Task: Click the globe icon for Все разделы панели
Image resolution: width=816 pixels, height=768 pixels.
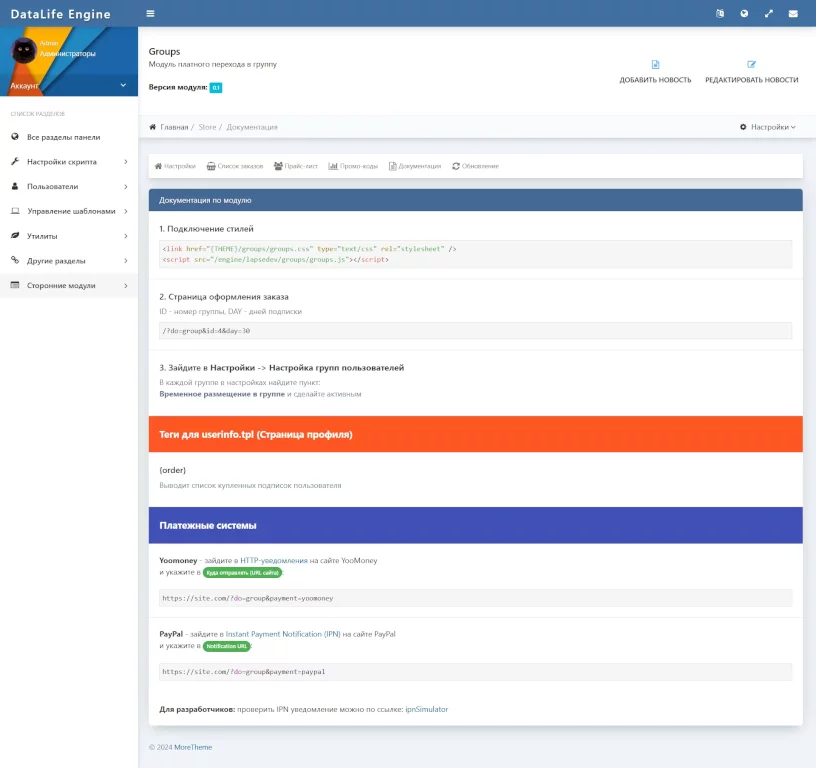Action: pos(15,137)
